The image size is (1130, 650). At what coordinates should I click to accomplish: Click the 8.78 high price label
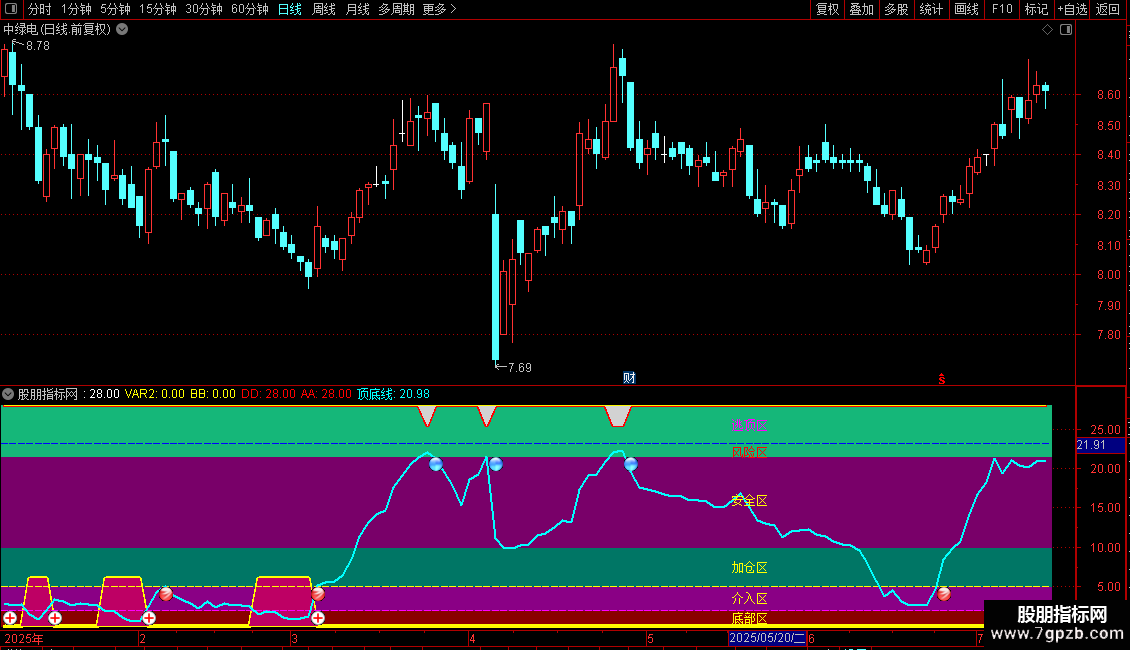pos(38,46)
